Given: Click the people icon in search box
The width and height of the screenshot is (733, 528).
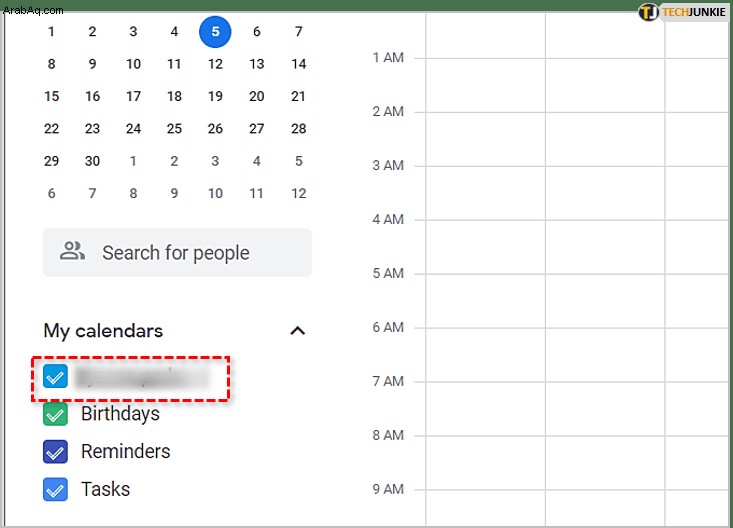Looking at the screenshot, I should (x=72, y=251).
